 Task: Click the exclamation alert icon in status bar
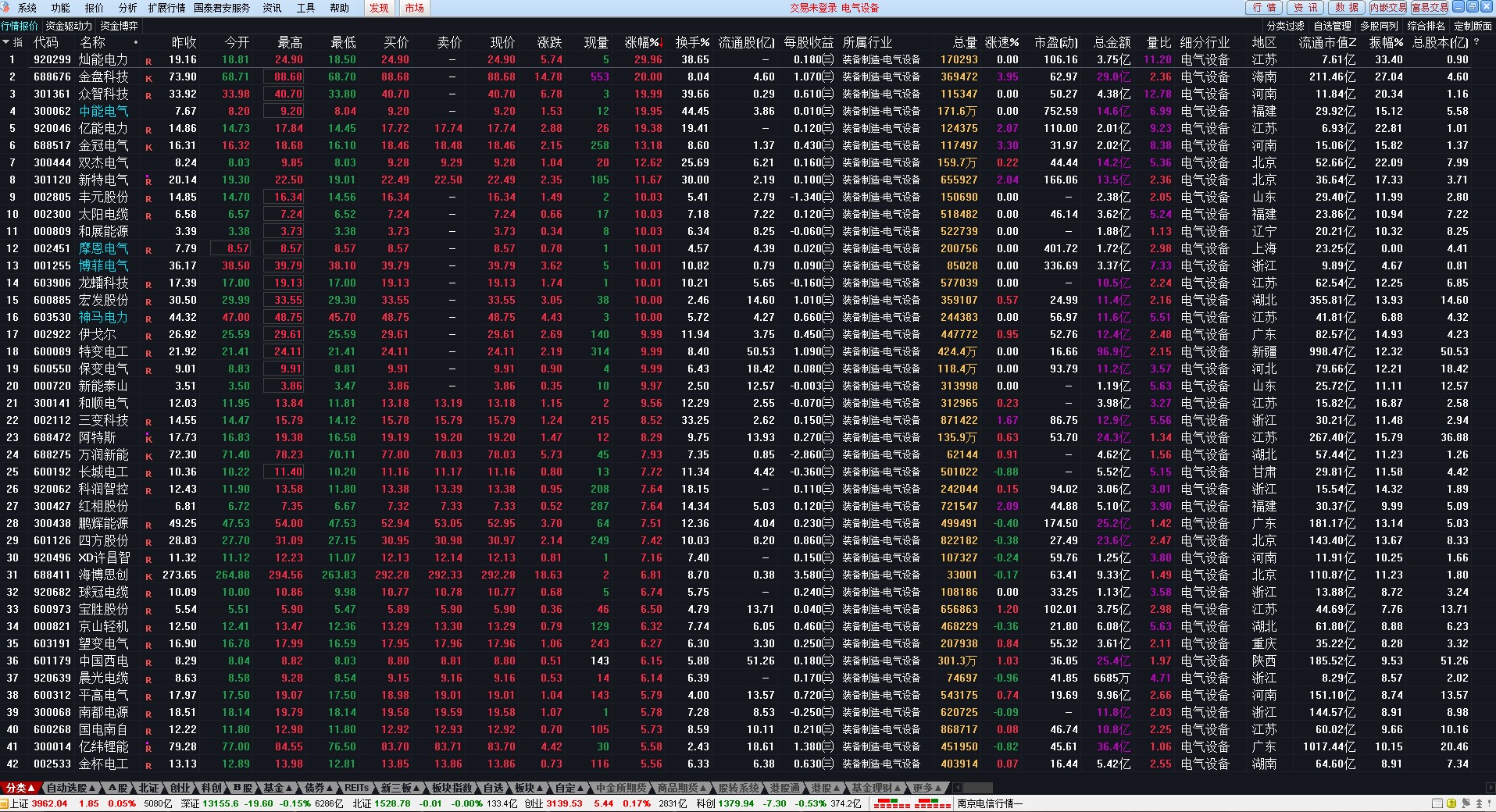click(x=1488, y=803)
